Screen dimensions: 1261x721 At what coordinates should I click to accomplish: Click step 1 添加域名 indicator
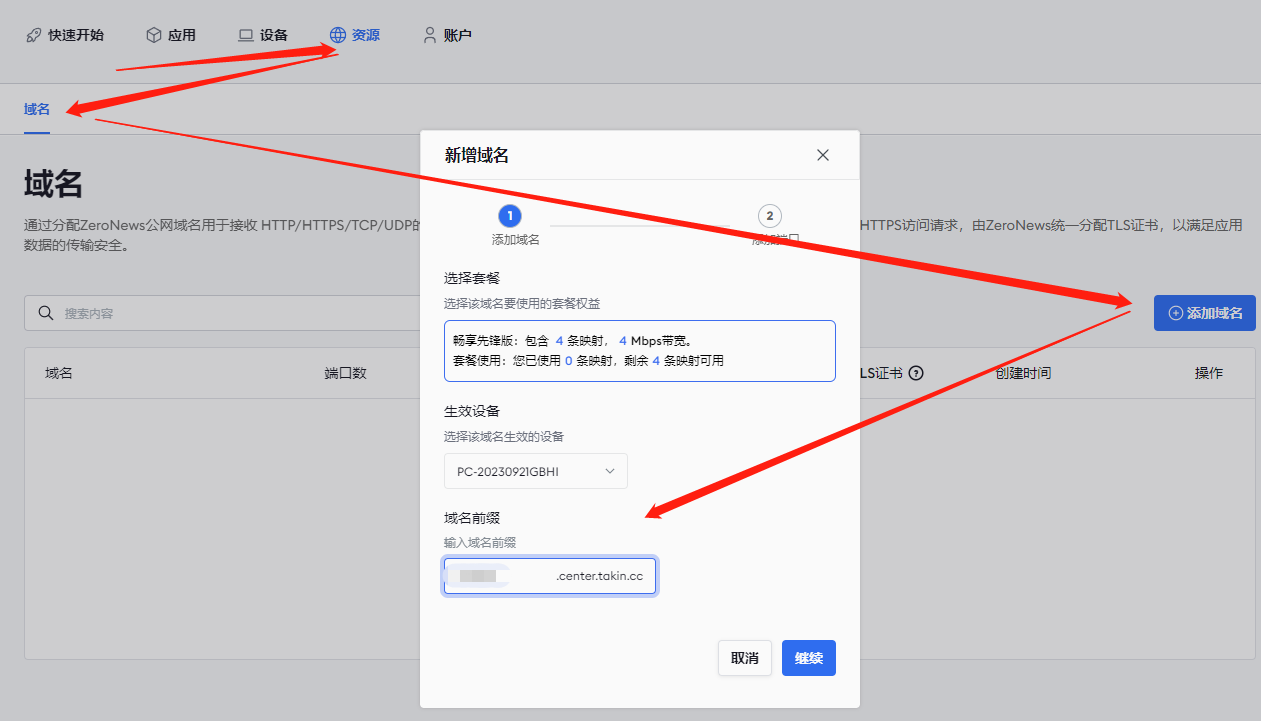click(x=510, y=216)
